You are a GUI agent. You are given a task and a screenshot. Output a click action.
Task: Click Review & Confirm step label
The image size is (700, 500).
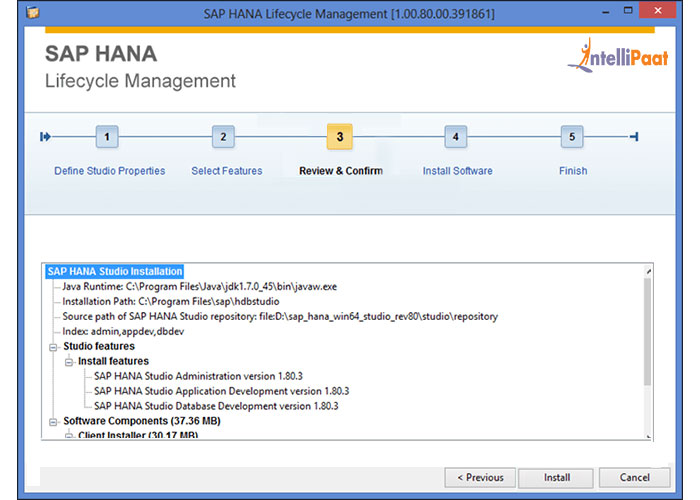click(341, 171)
